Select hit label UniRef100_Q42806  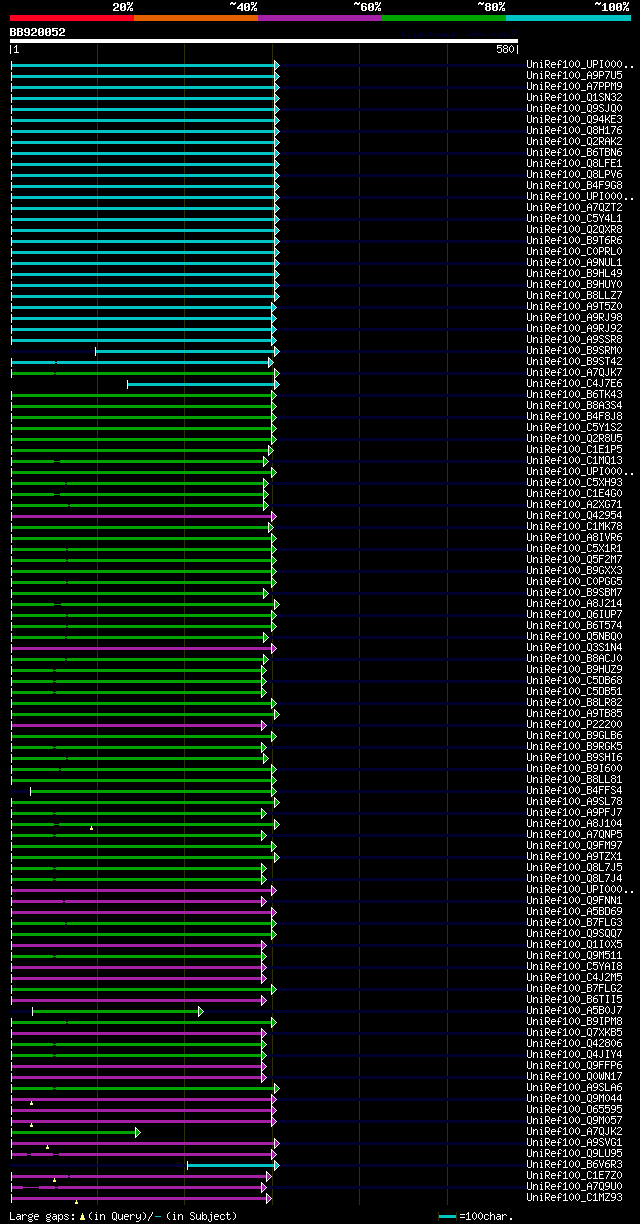coord(574,1043)
